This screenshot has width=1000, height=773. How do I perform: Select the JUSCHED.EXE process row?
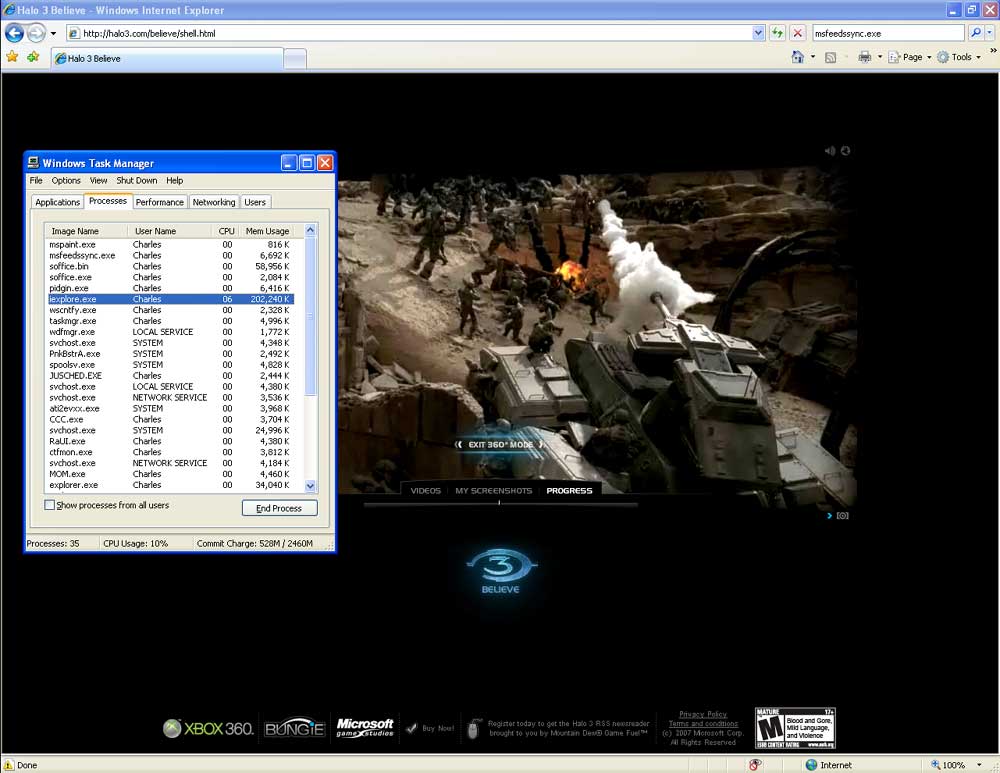170,376
